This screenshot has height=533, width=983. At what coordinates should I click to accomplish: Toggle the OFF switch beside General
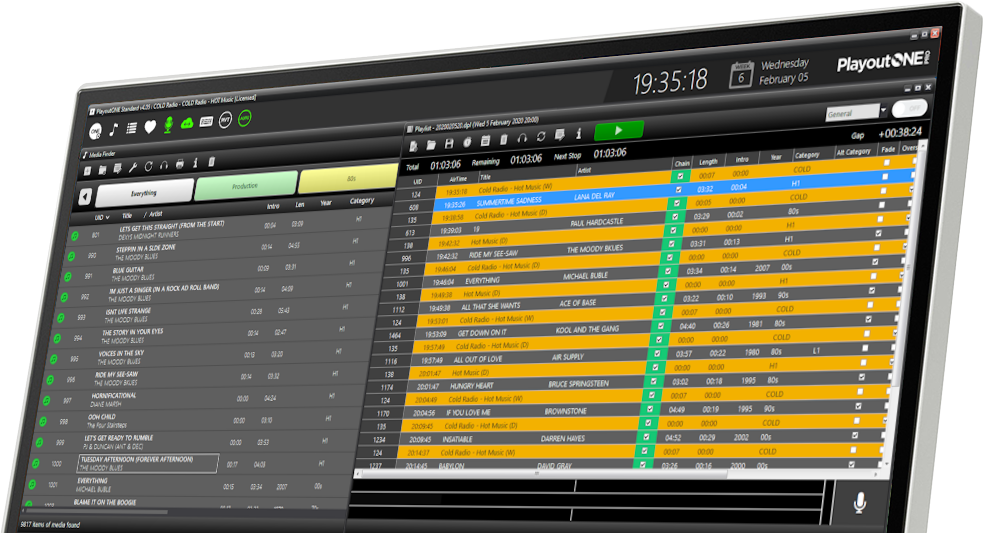[x=910, y=108]
